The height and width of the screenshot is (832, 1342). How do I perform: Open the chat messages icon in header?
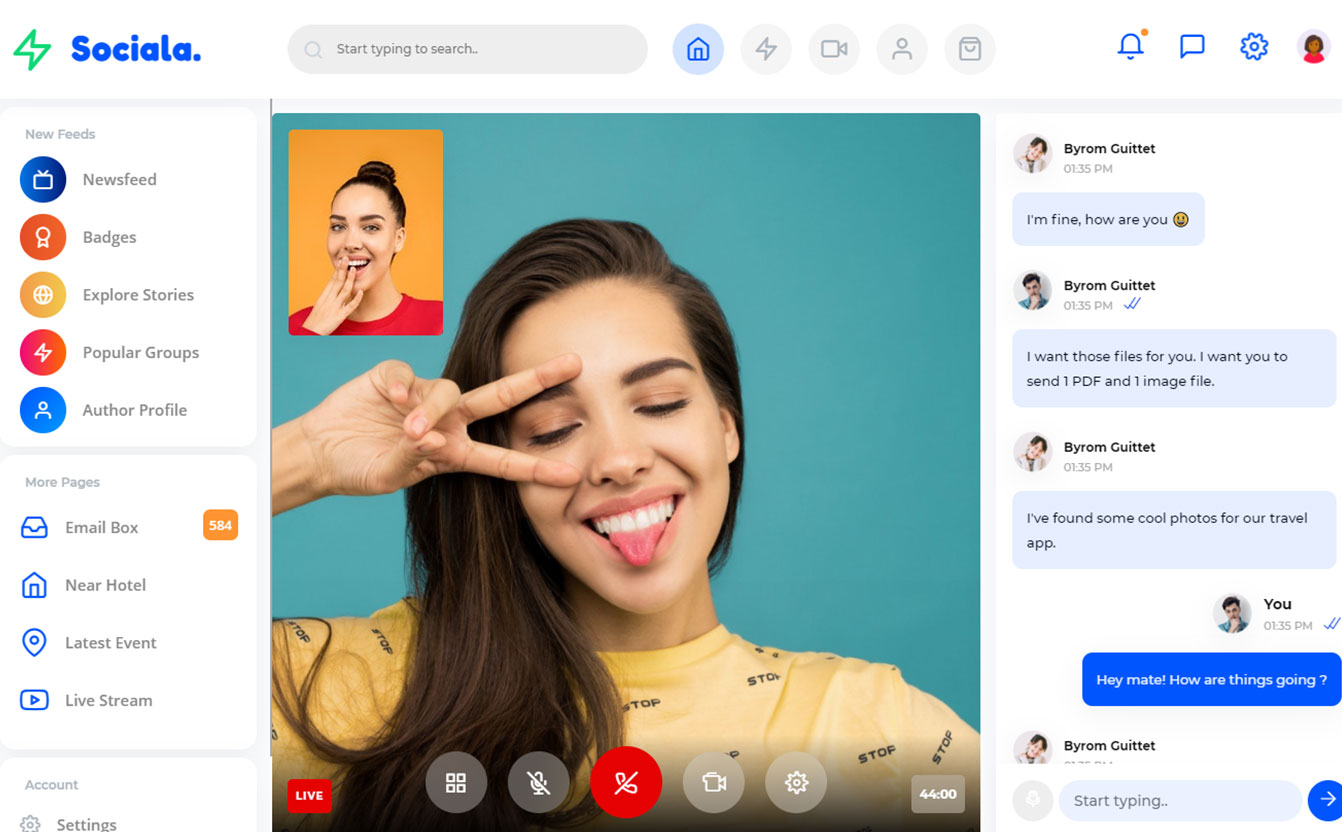1192,46
